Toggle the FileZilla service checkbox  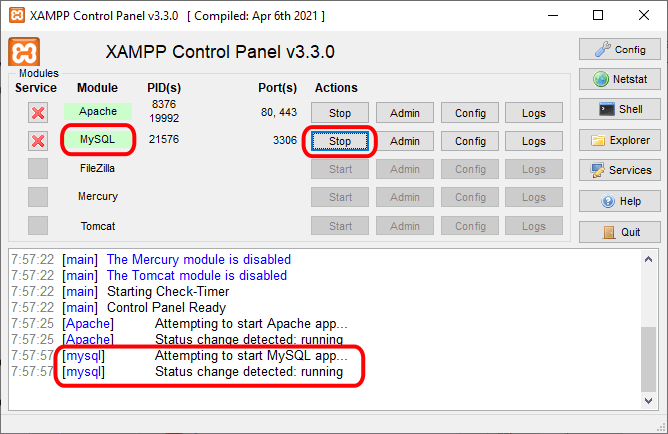point(38,169)
